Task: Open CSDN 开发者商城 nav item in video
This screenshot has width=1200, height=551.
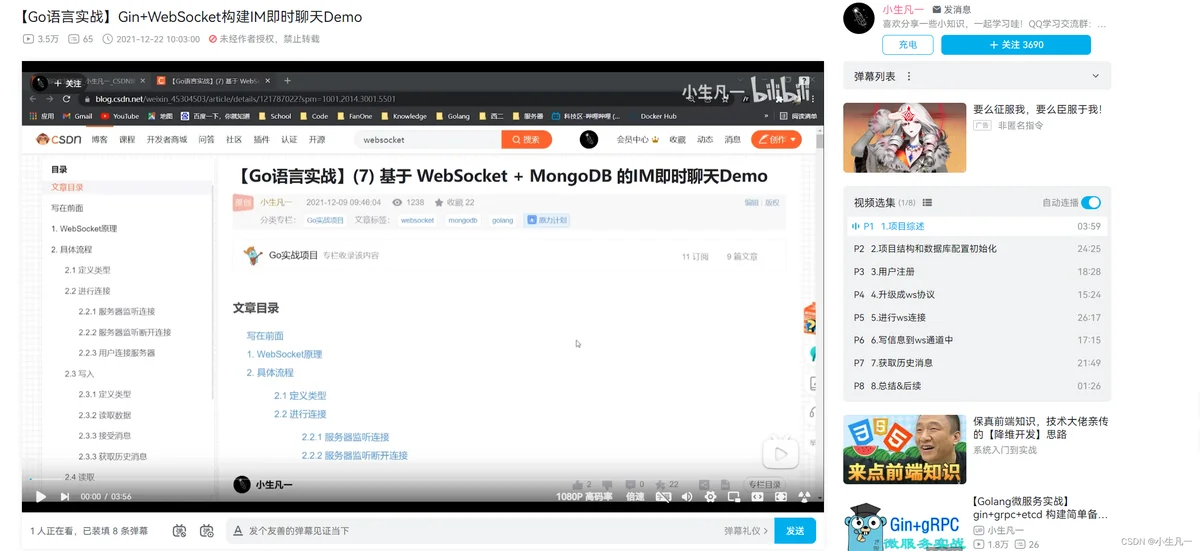Action: tap(167, 140)
